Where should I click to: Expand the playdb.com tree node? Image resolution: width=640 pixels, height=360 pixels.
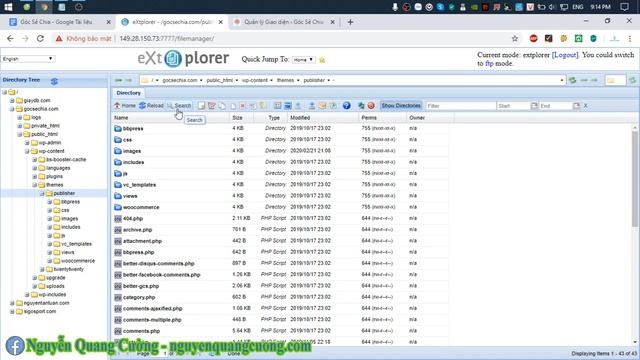click(x=12, y=100)
